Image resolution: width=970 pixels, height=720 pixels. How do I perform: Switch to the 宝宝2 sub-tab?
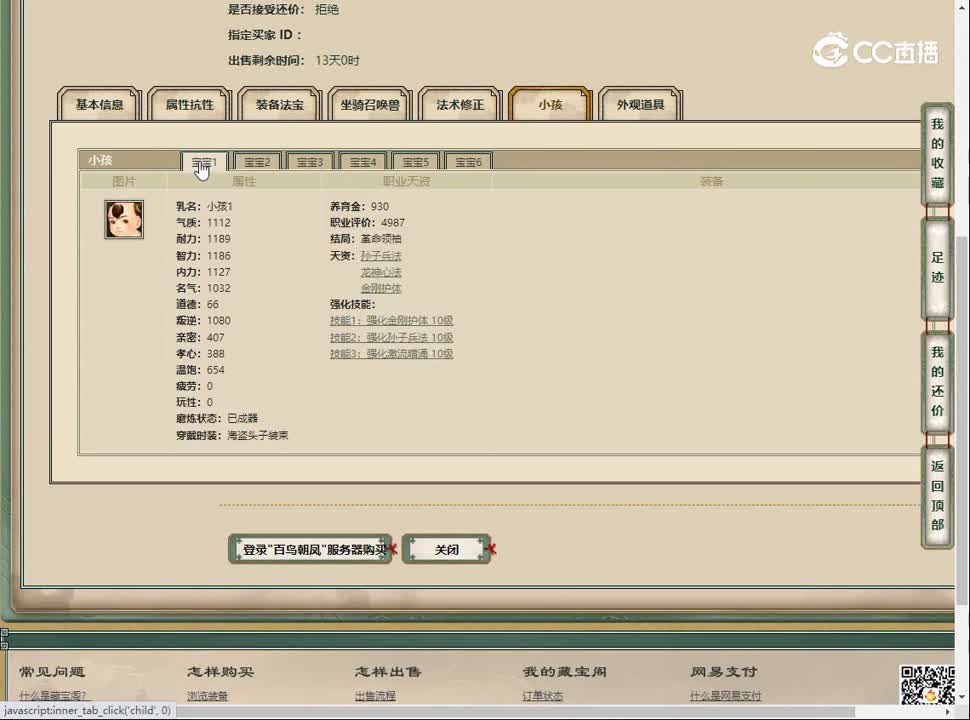click(x=257, y=162)
